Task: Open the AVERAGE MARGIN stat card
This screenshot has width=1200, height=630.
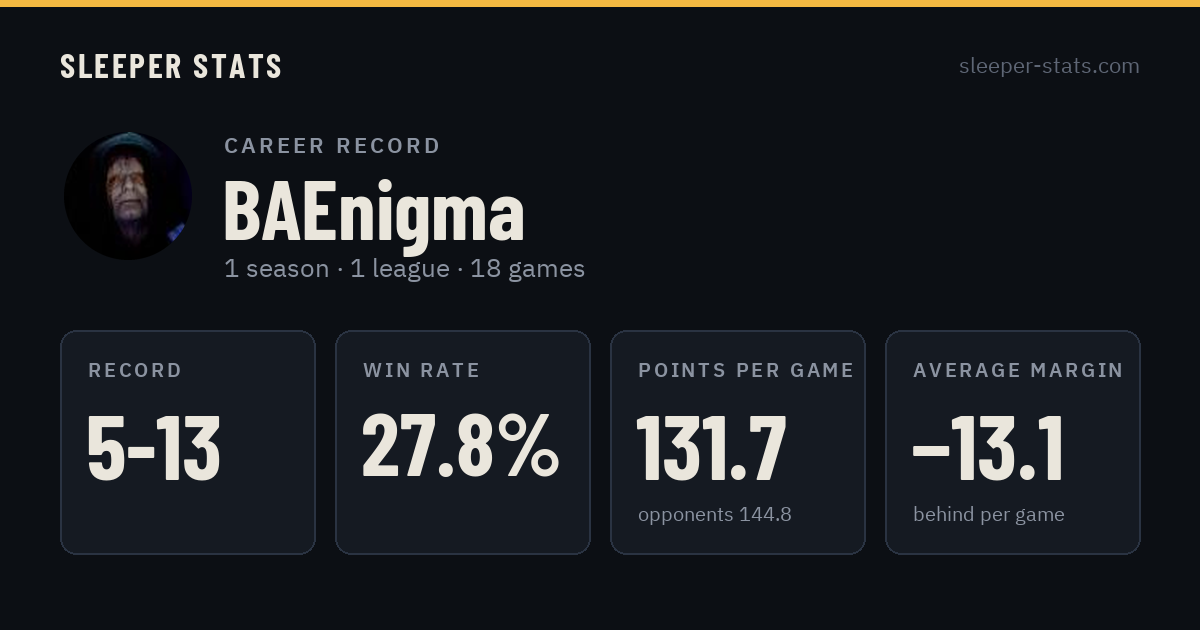Action: [1013, 442]
